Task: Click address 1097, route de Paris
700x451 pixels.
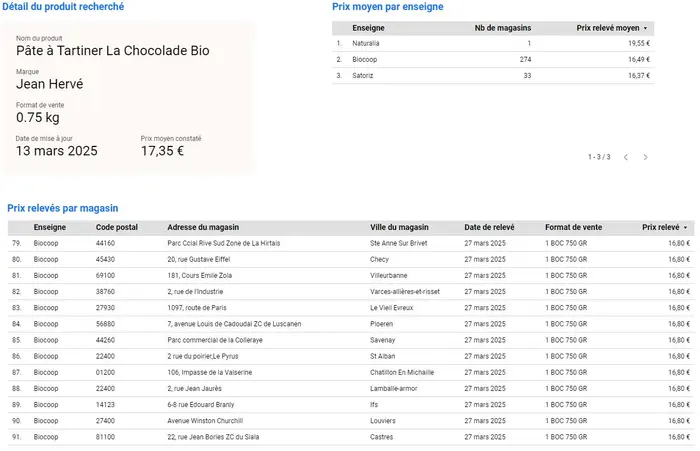Action: (197, 308)
